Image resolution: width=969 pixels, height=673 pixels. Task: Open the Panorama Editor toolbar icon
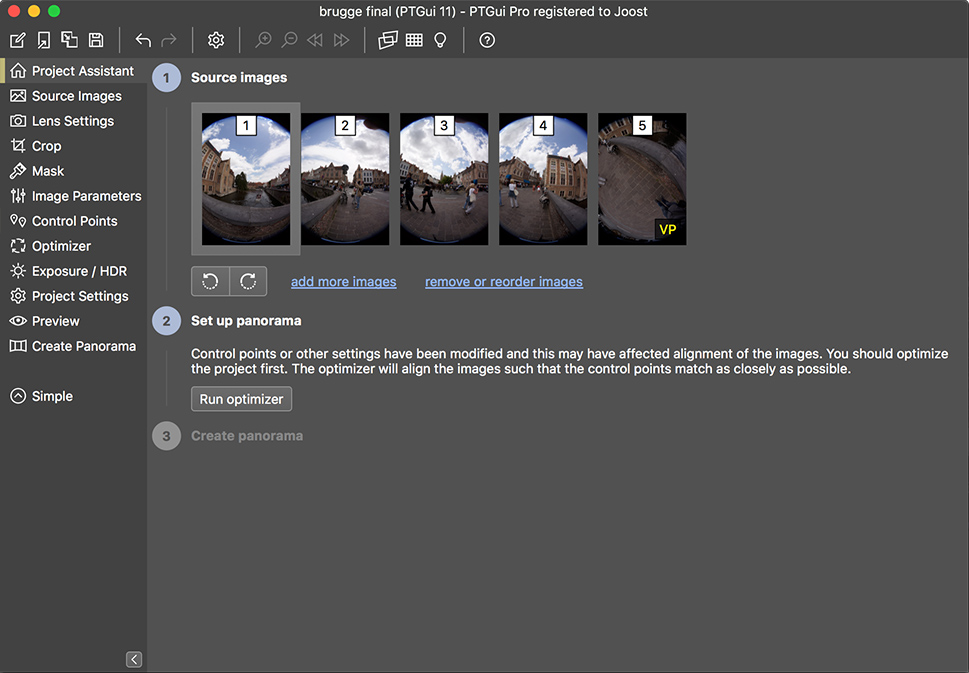(x=388, y=40)
